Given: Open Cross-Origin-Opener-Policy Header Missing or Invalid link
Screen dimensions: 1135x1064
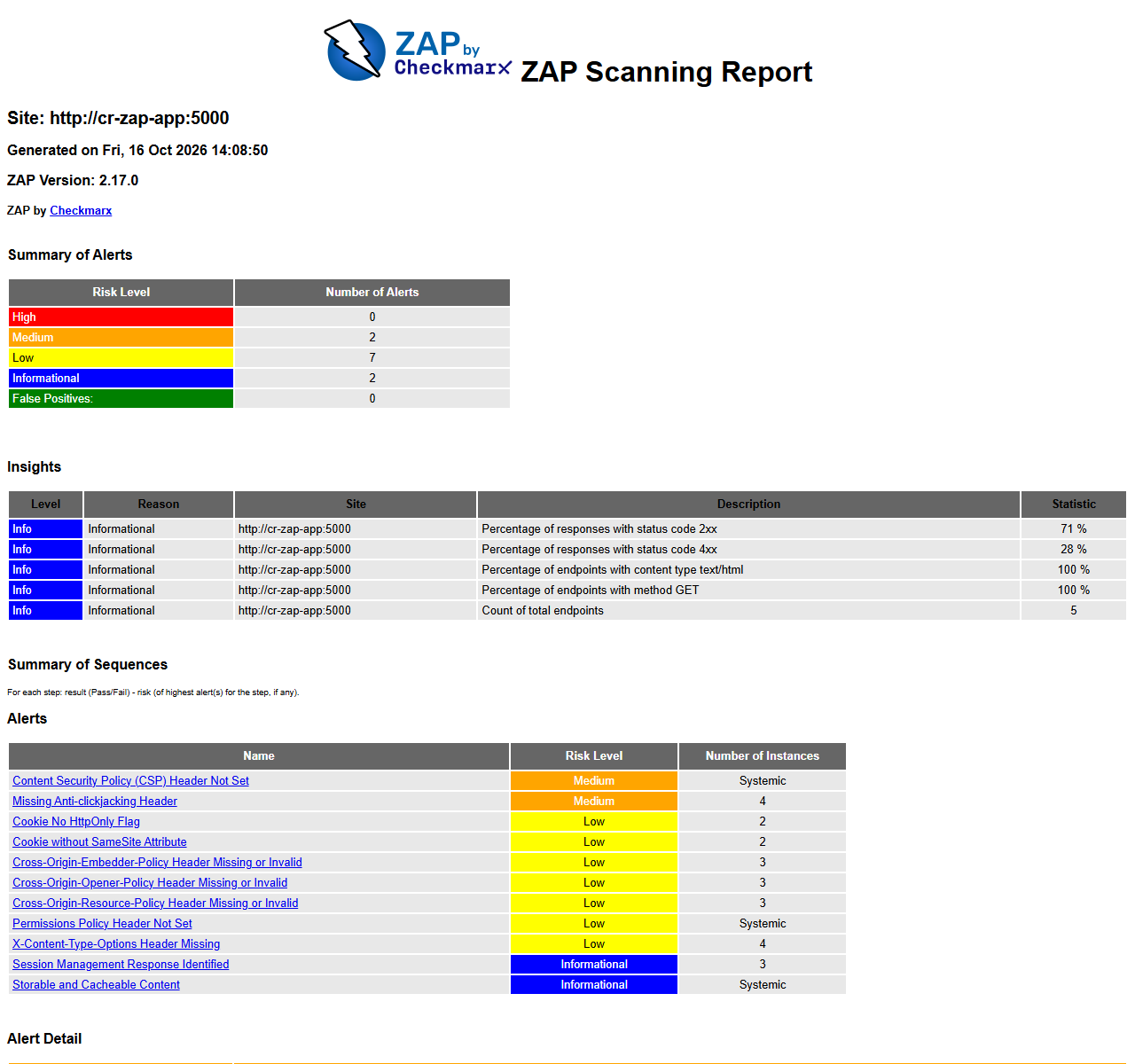Looking at the screenshot, I should [150, 882].
